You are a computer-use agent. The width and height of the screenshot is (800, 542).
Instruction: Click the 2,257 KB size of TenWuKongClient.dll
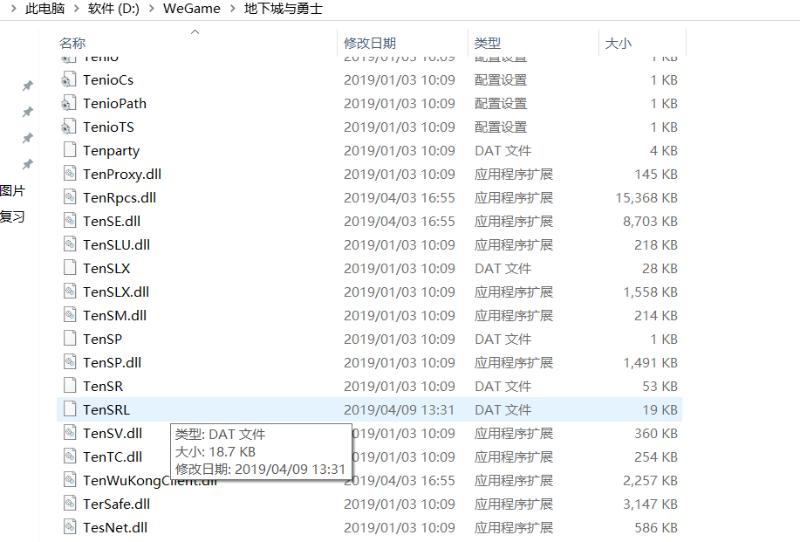coord(650,480)
